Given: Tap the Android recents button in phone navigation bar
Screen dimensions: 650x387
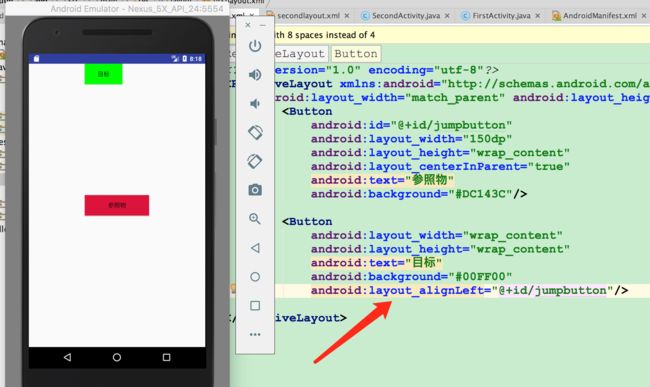Looking at the screenshot, I should tap(166, 357).
